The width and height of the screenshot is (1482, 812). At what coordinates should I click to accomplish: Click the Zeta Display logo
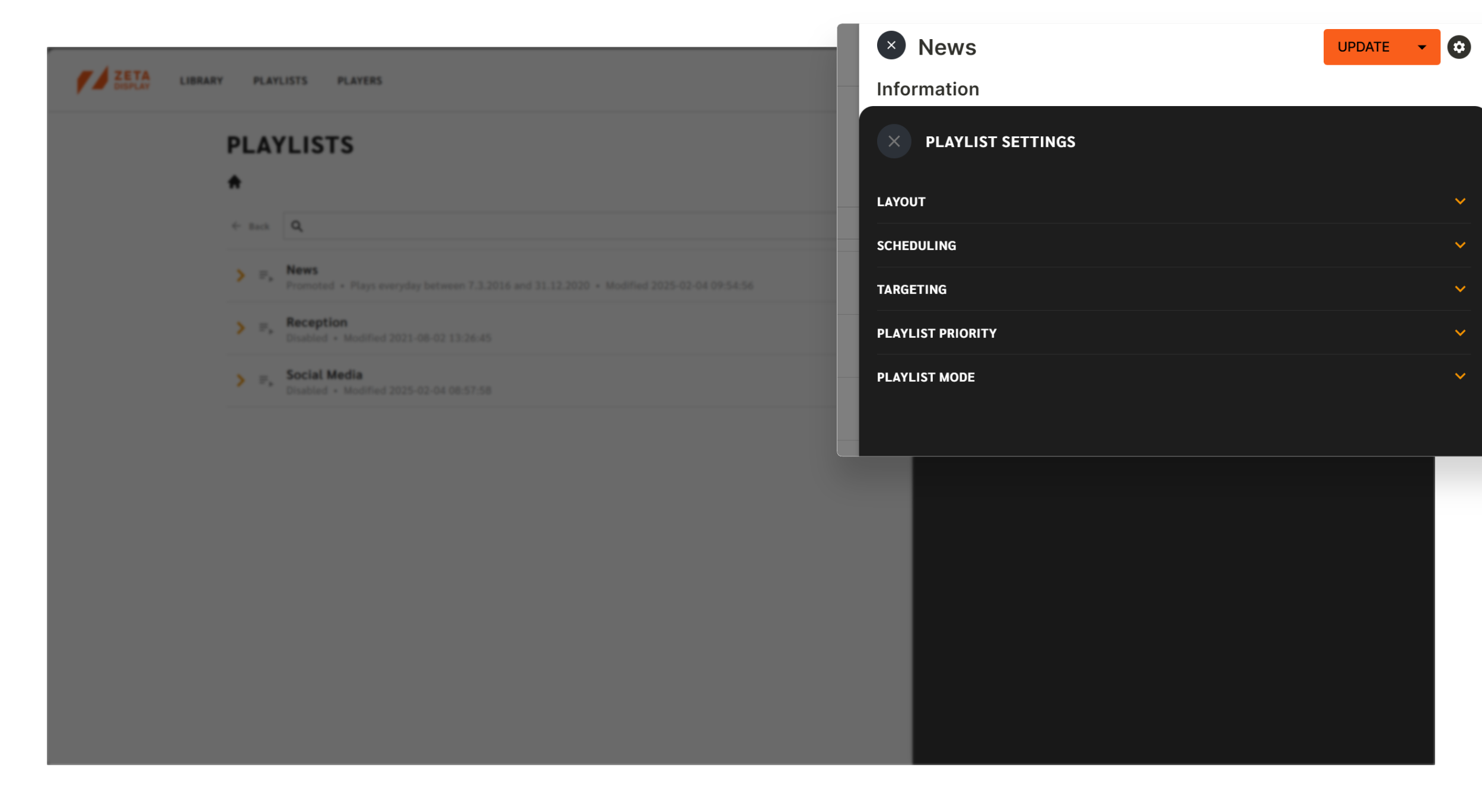113,80
